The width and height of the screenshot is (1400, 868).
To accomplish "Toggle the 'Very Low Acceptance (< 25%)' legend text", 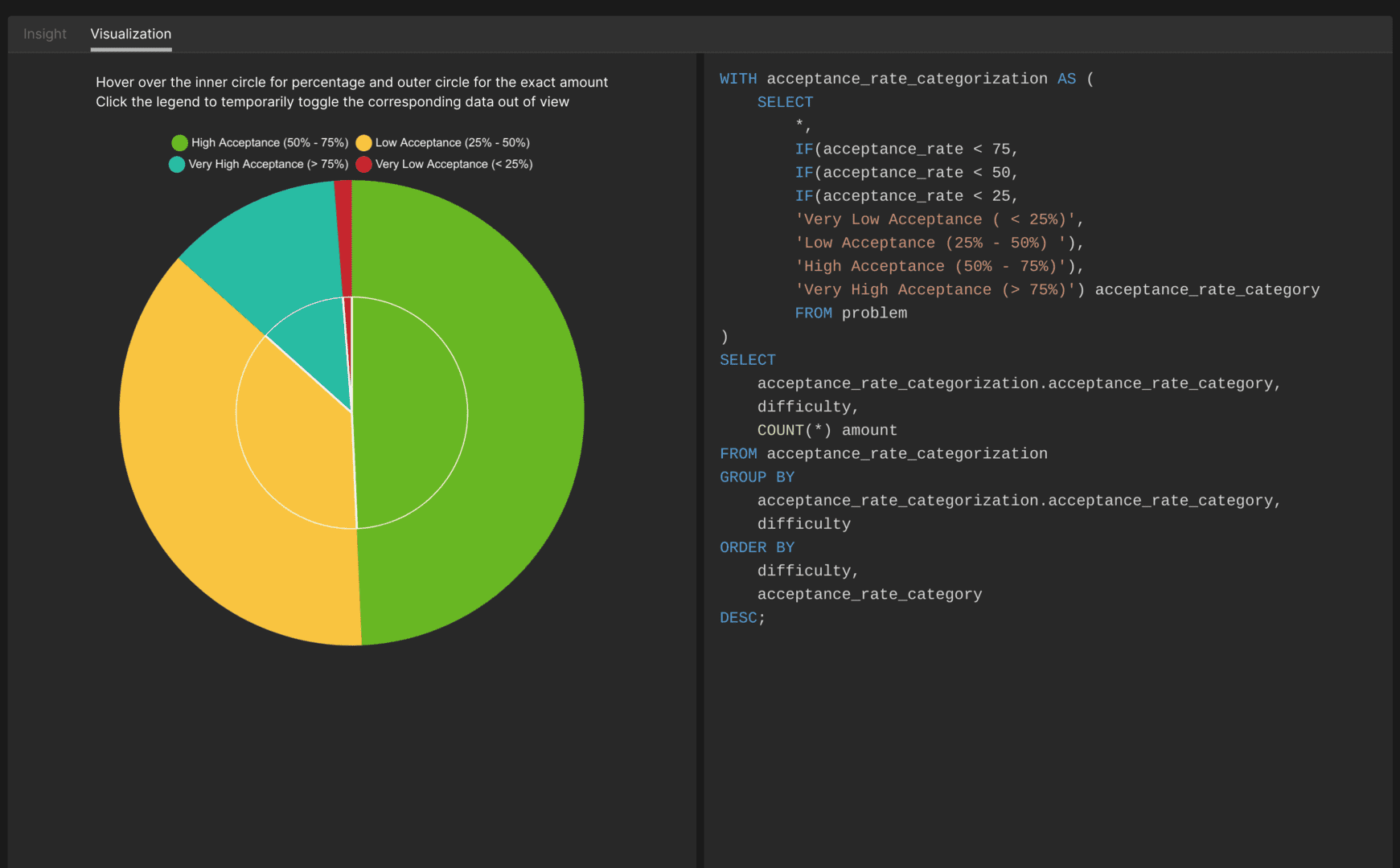I will [x=454, y=165].
